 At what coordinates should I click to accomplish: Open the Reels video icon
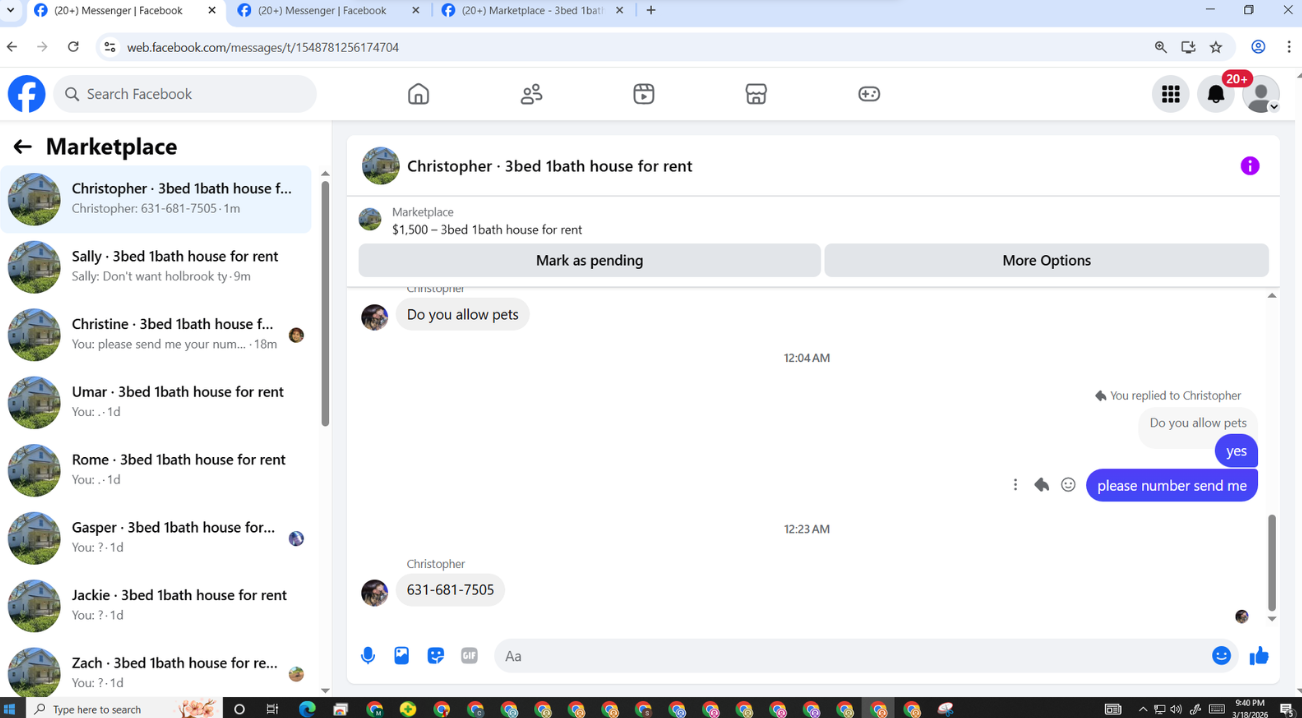point(644,94)
